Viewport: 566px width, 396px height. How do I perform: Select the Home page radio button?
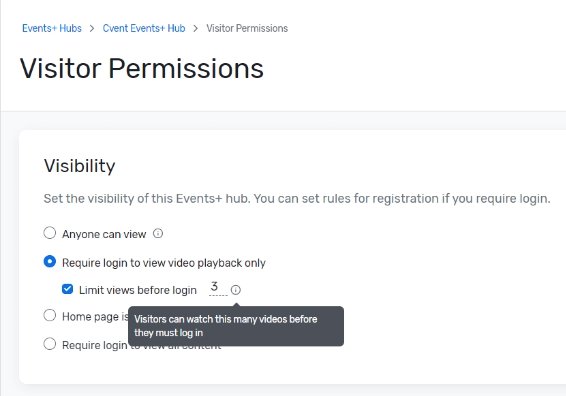50,315
